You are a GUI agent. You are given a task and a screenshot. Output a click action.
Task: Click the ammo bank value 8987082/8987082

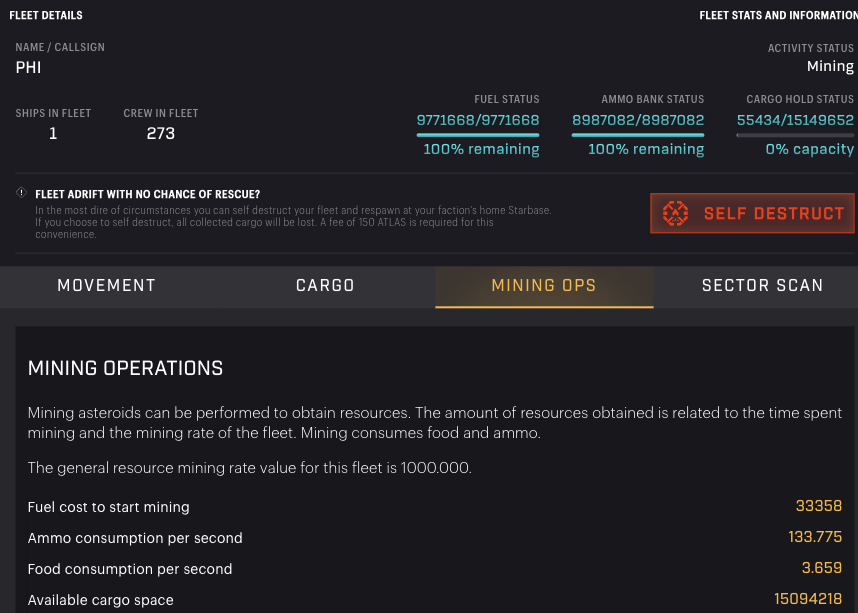click(x=638, y=120)
